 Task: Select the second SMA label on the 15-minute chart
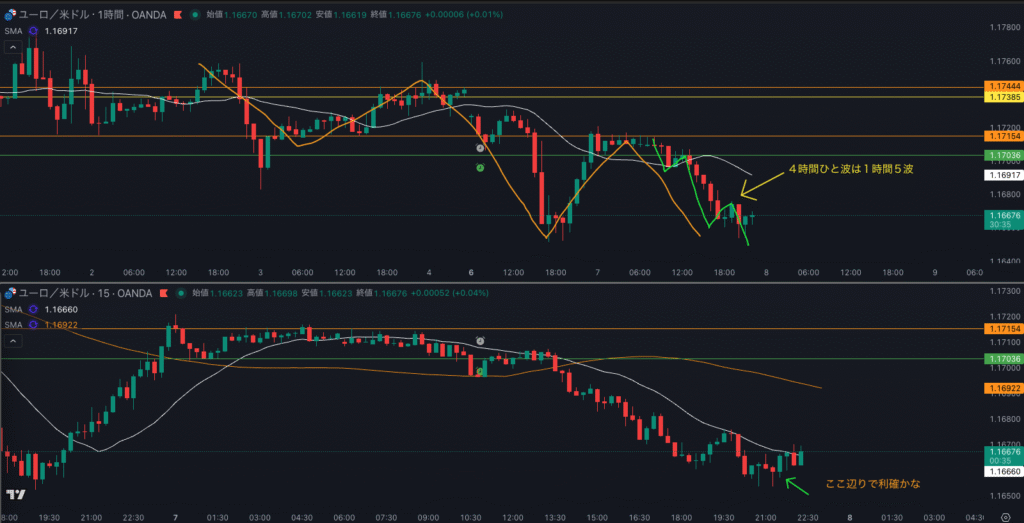pyautogui.click(x=13, y=324)
